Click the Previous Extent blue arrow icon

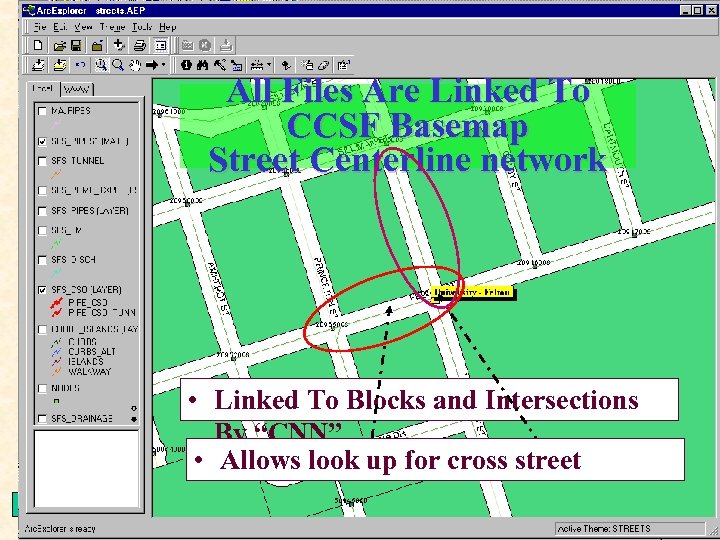[80, 65]
